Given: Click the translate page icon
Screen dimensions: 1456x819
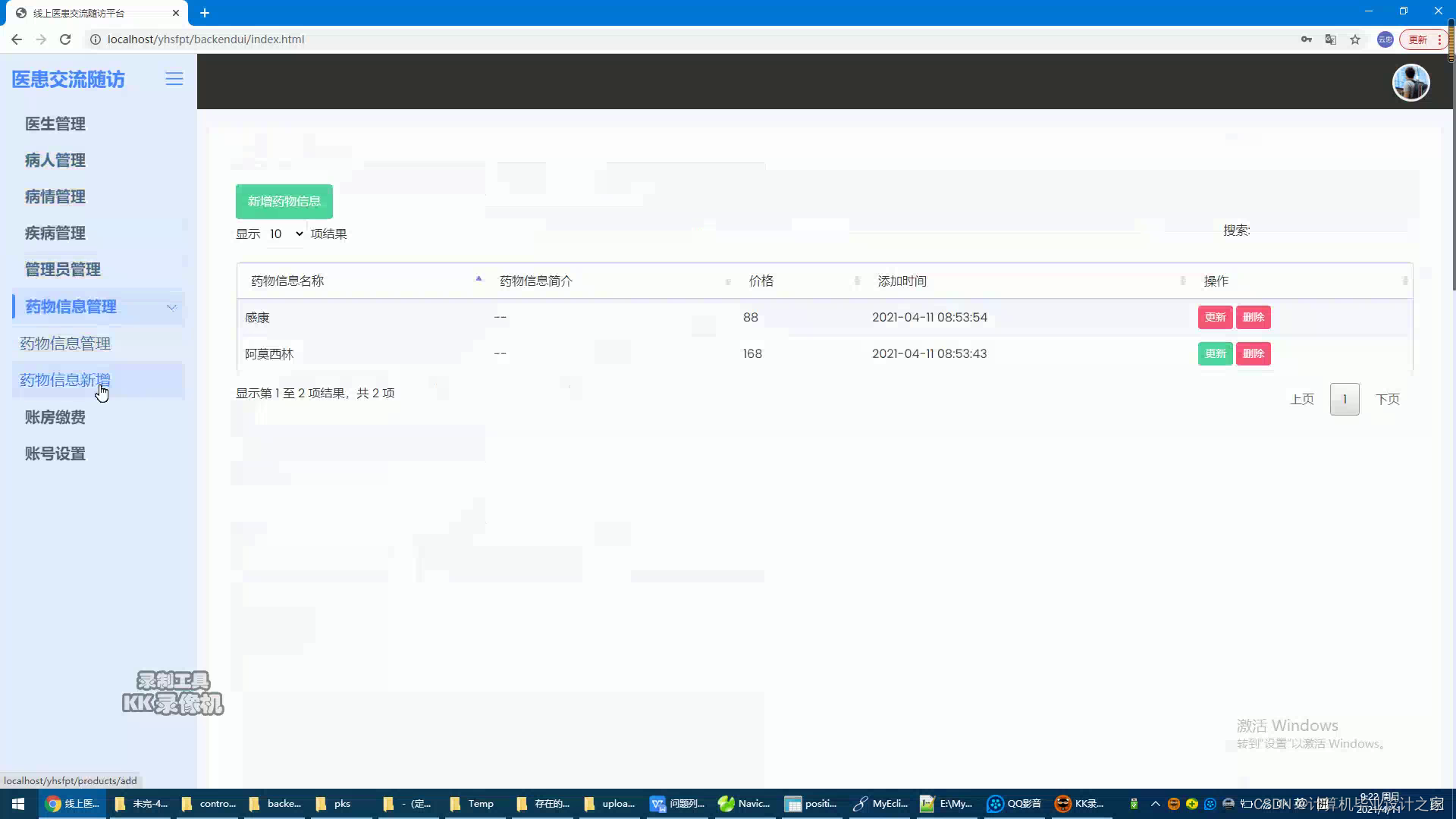Looking at the screenshot, I should coord(1330,39).
